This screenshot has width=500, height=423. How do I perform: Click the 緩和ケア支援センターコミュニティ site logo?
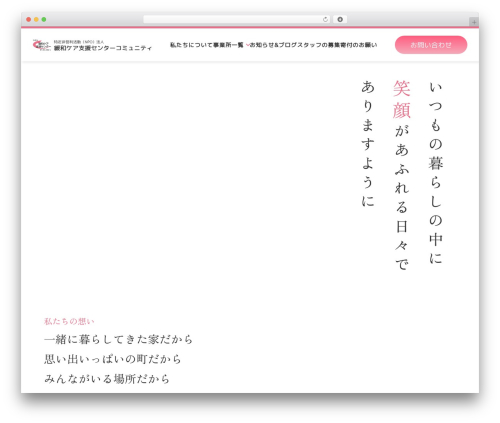point(41,45)
